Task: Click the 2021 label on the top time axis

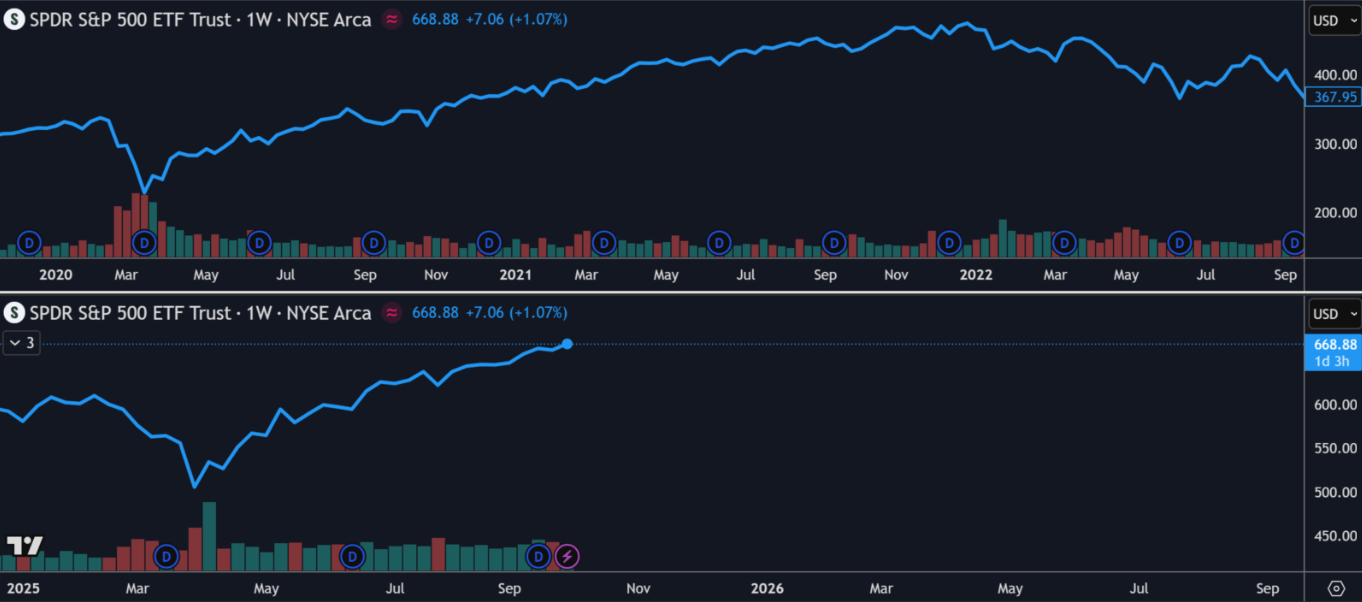Action: [516, 274]
